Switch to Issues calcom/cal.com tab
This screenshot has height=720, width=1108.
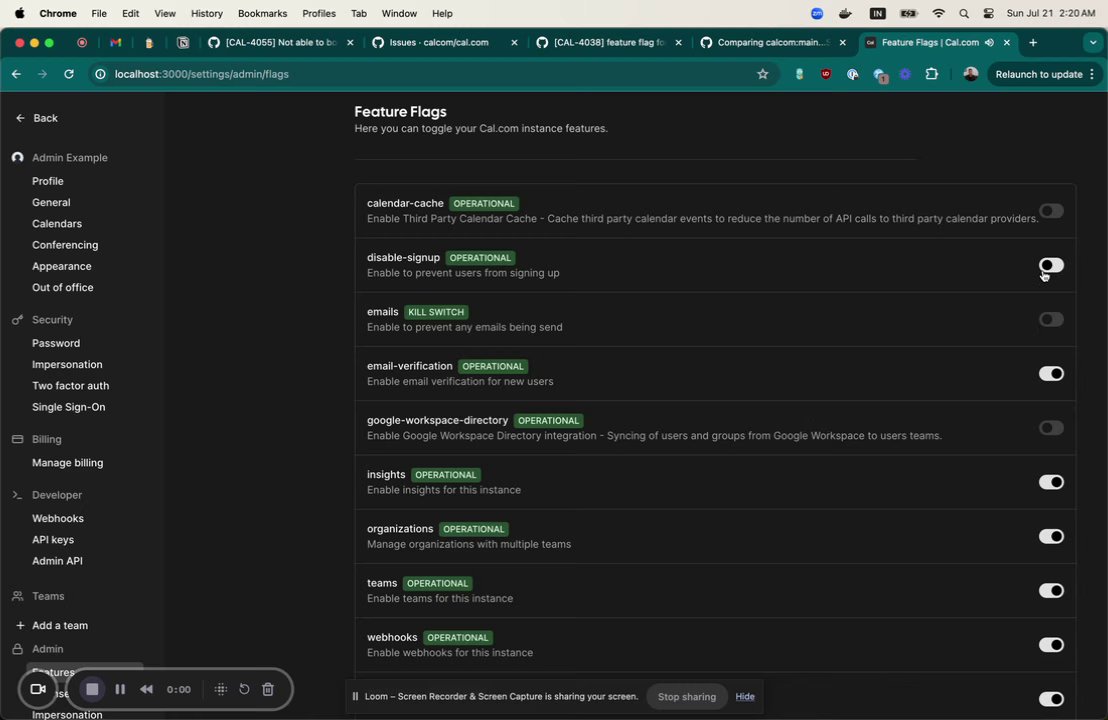(x=444, y=42)
